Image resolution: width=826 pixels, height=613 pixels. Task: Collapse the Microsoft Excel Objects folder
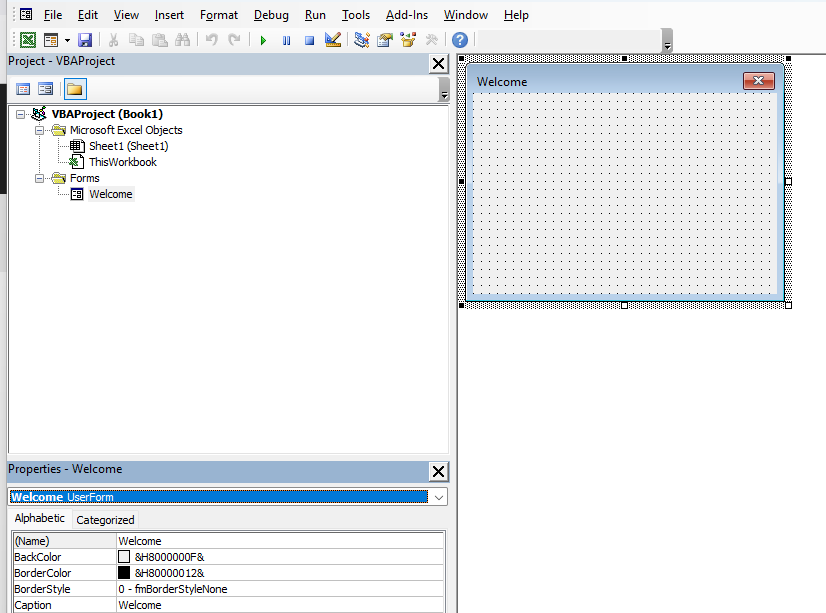click(x=38, y=129)
